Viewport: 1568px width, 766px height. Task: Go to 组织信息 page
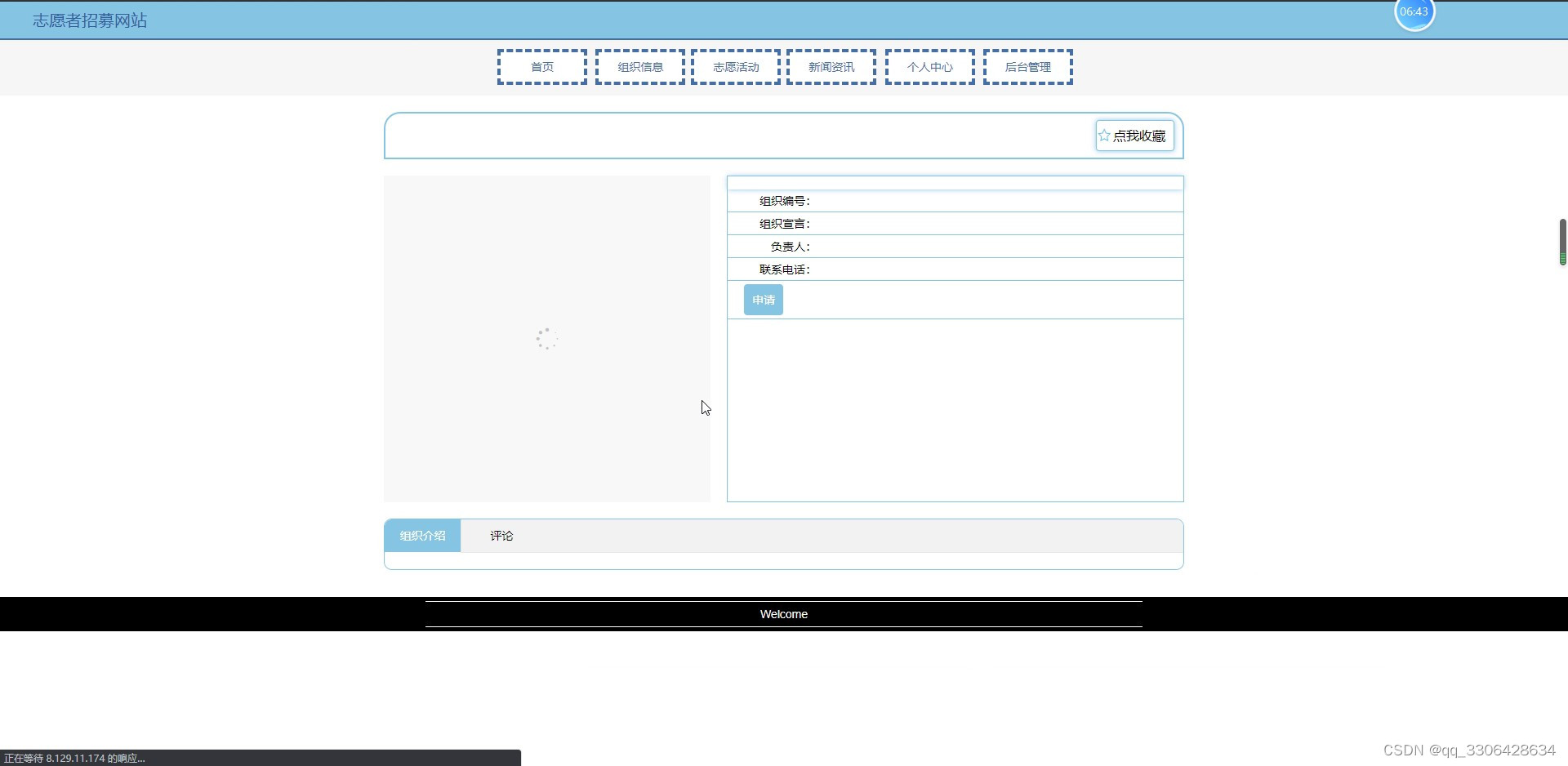[640, 67]
